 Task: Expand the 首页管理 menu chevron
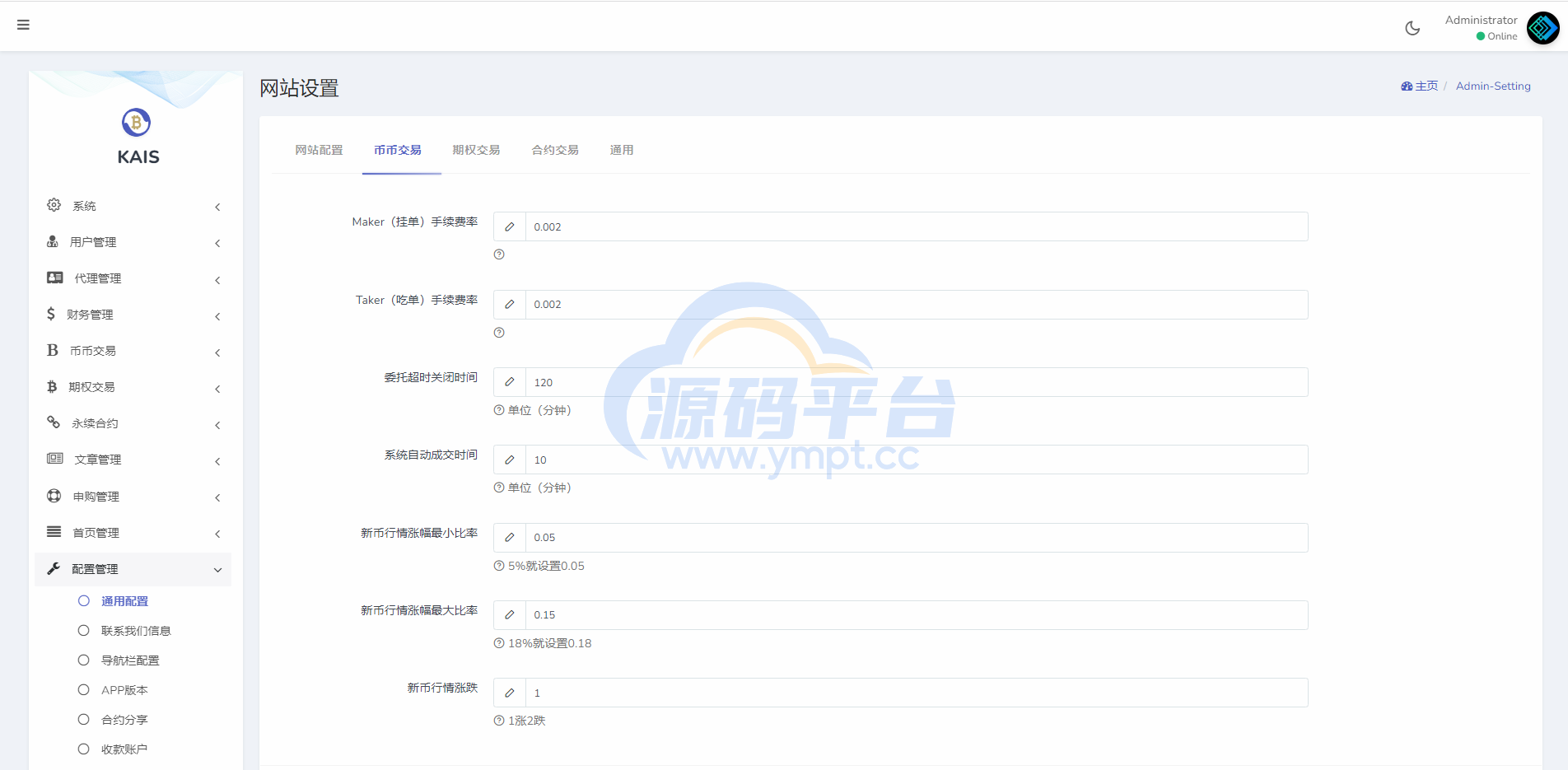point(217,534)
